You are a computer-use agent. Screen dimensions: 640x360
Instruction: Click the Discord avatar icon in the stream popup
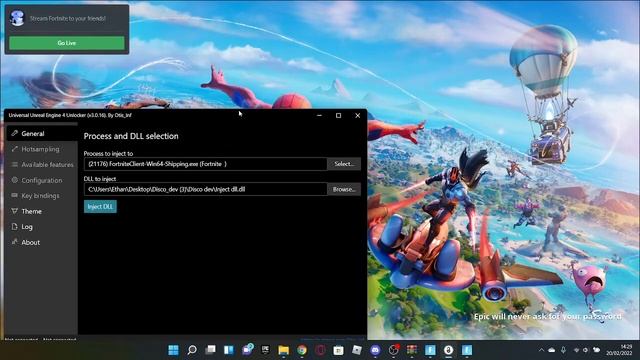(17, 18)
